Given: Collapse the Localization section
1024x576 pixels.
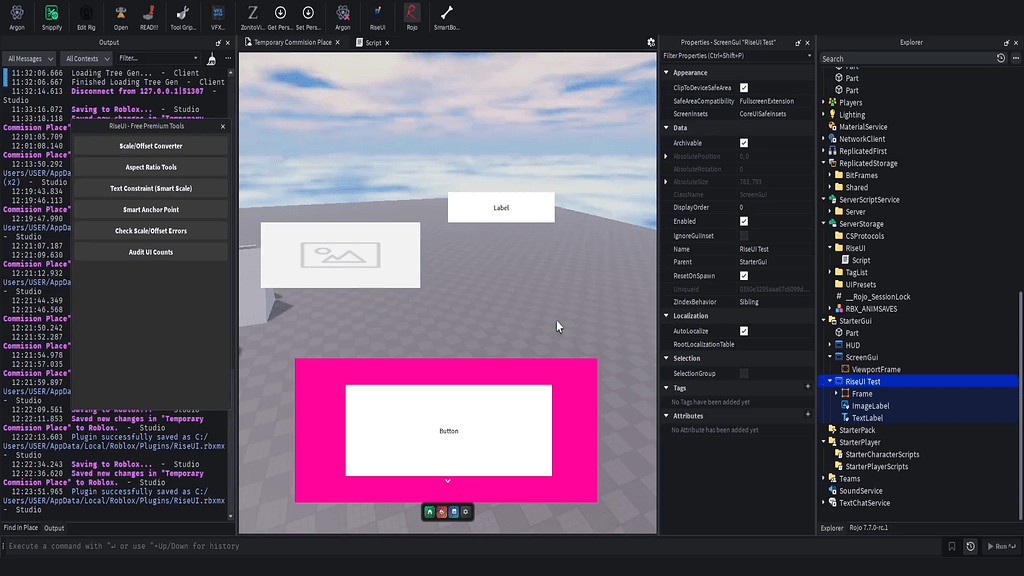Looking at the screenshot, I should pyautogui.click(x=666, y=315).
